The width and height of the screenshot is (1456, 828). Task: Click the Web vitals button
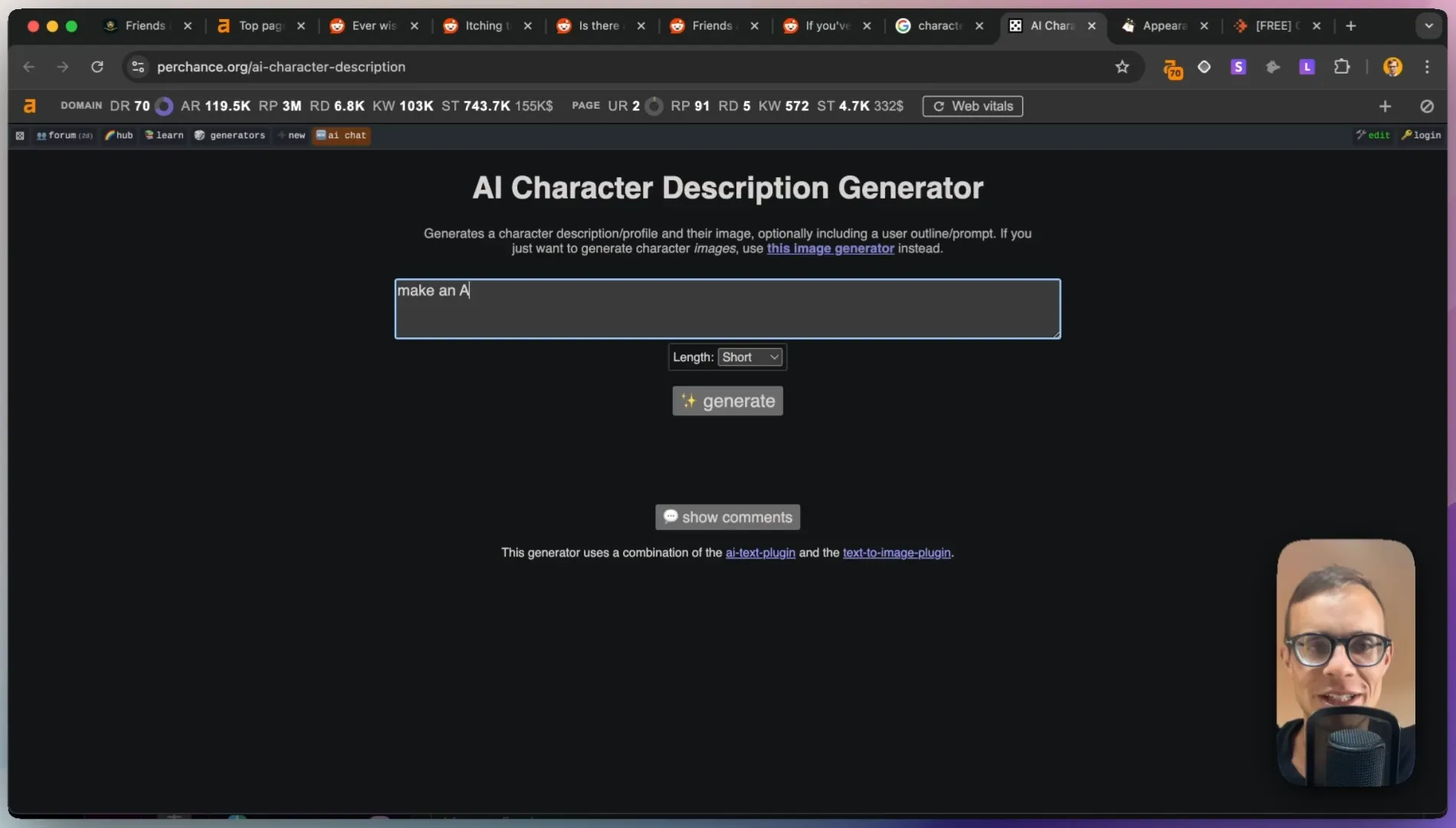pos(972,107)
